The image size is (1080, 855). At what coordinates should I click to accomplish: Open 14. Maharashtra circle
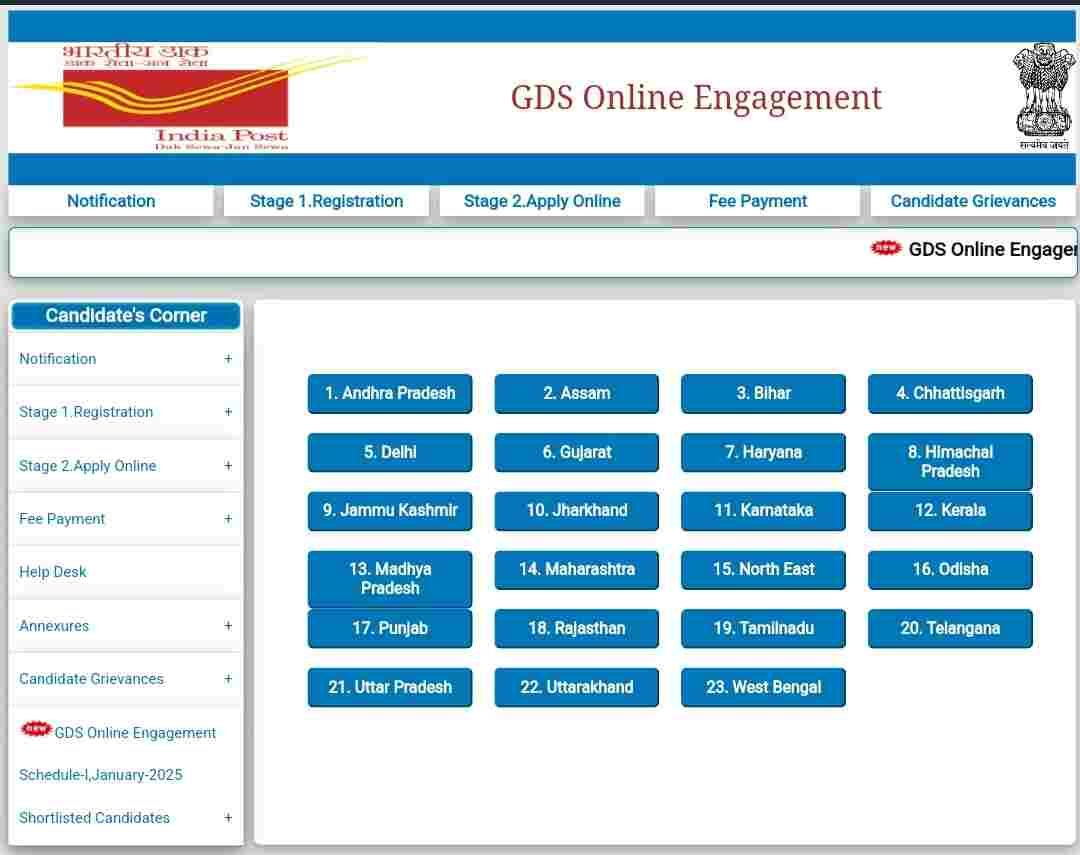click(x=577, y=570)
